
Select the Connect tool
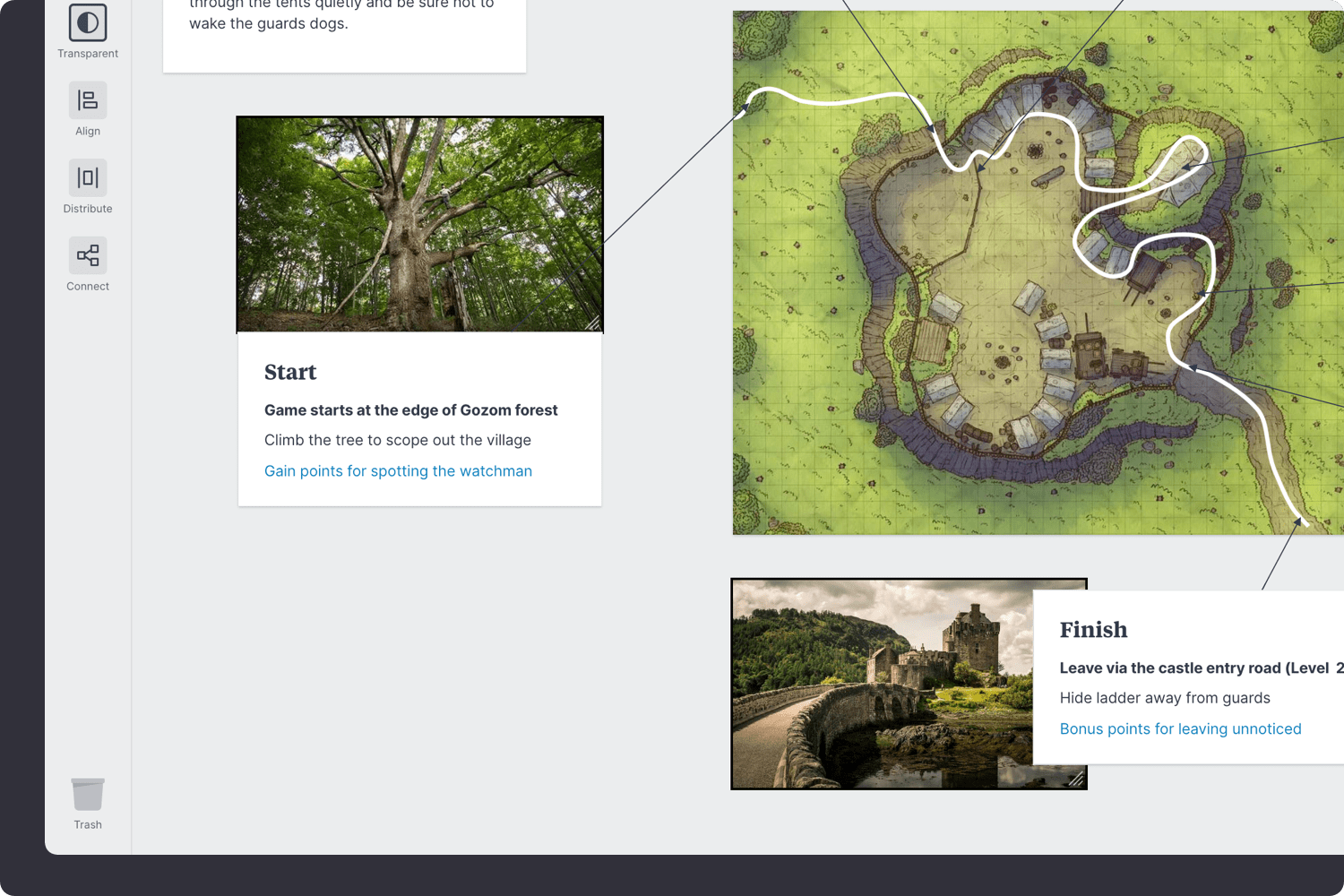87,255
